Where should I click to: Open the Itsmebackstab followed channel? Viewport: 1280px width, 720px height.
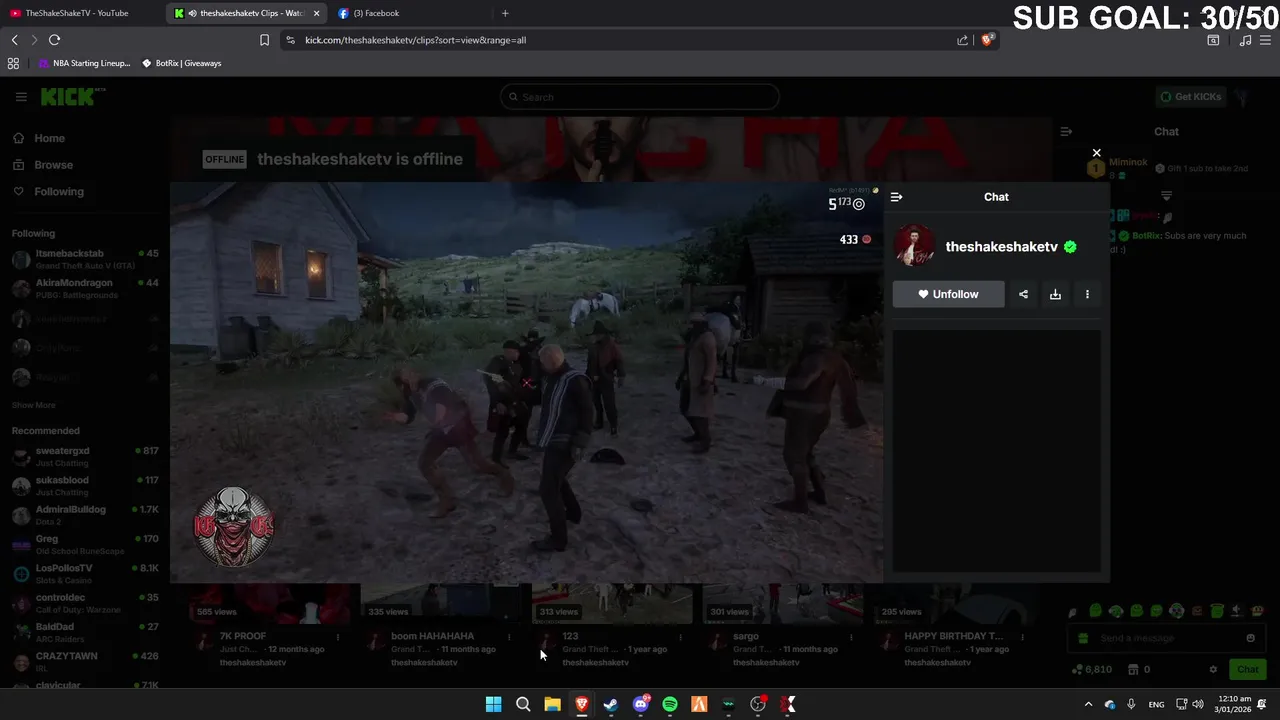click(85, 259)
